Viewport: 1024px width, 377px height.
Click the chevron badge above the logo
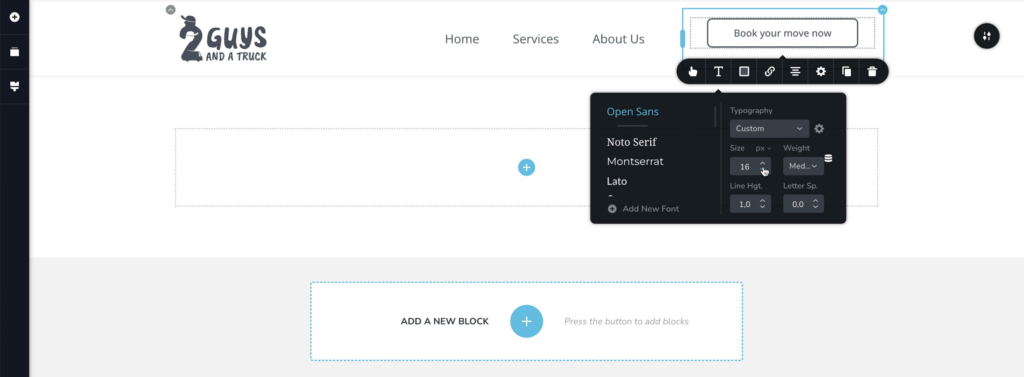tap(170, 10)
